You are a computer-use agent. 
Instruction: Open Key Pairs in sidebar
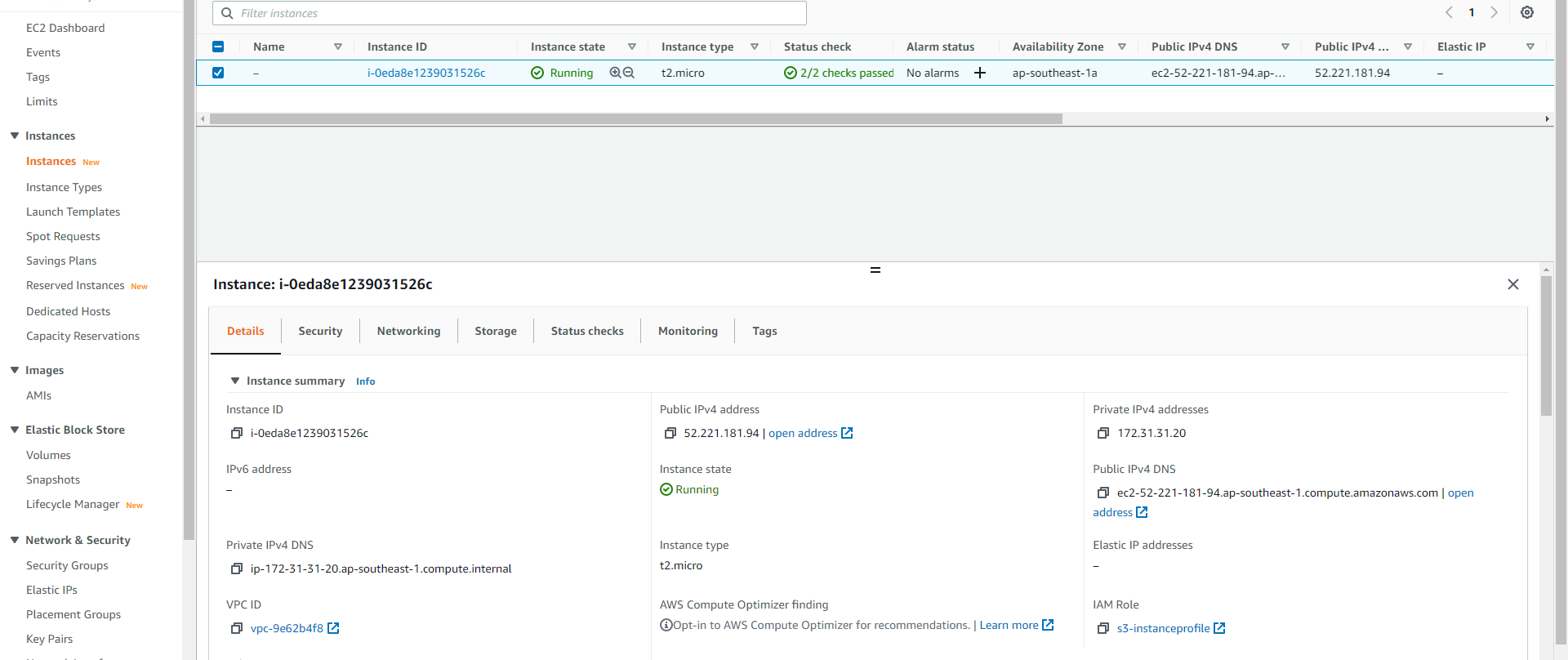click(49, 639)
